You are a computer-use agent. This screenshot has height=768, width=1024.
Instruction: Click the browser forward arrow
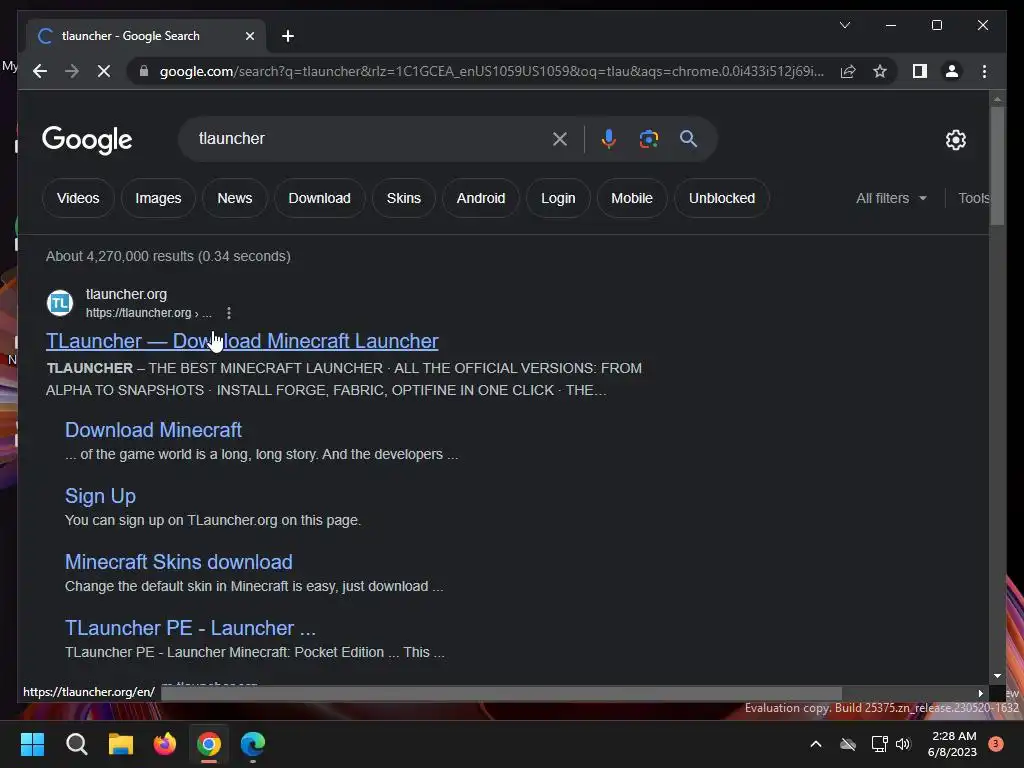point(72,71)
